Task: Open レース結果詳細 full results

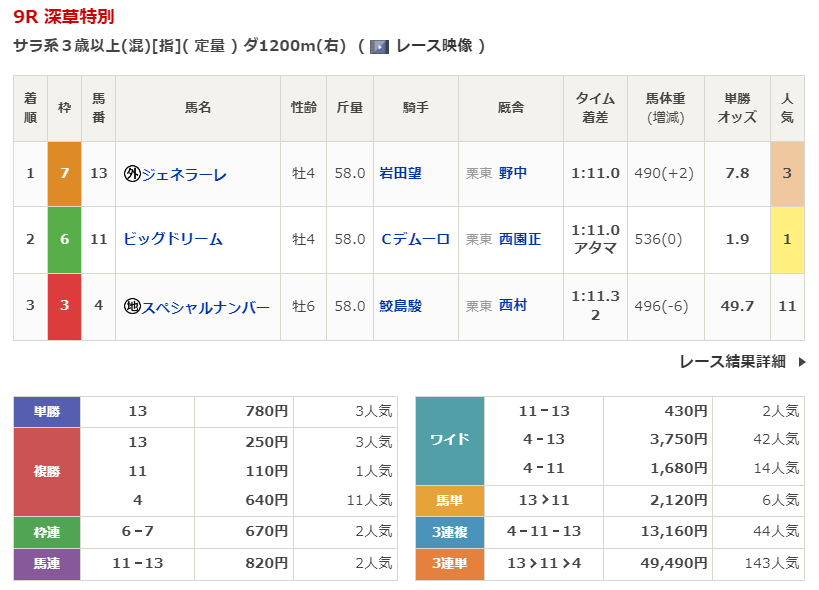Action: click(x=732, y=362)
